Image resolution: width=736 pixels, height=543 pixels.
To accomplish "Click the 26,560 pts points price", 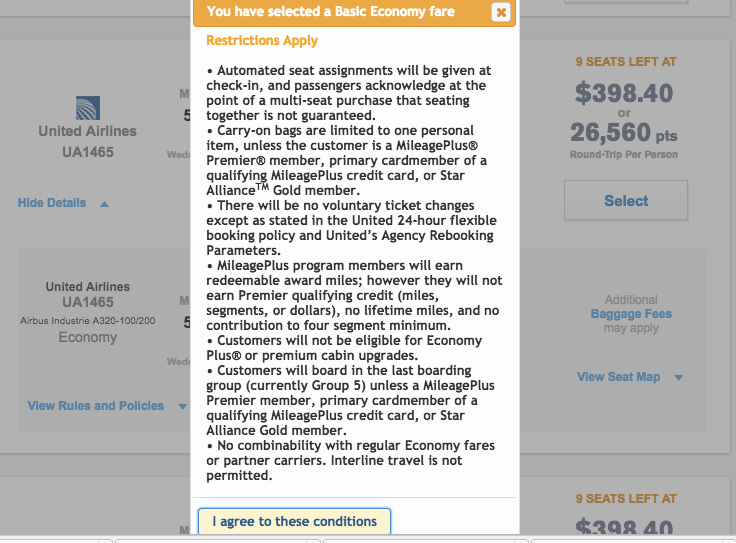I will pyautogui.click(x=625, y=133).
